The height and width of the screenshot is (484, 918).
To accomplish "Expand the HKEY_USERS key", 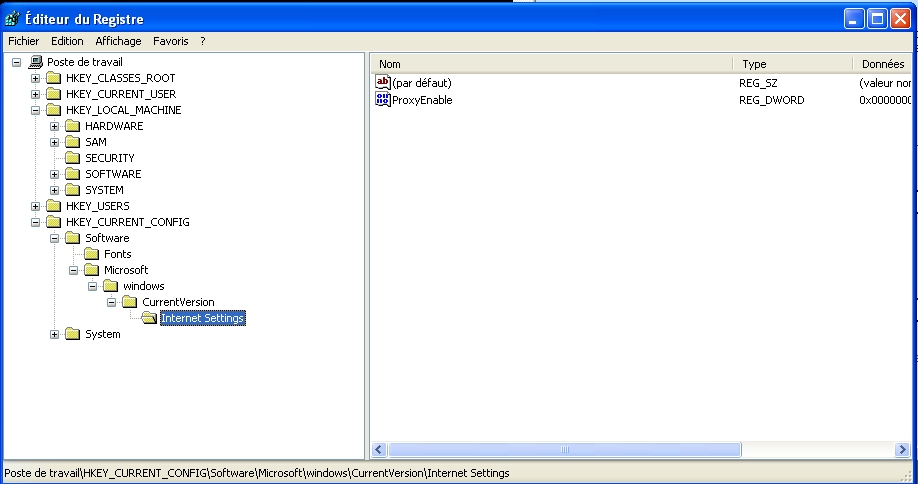I will [35, 206].
